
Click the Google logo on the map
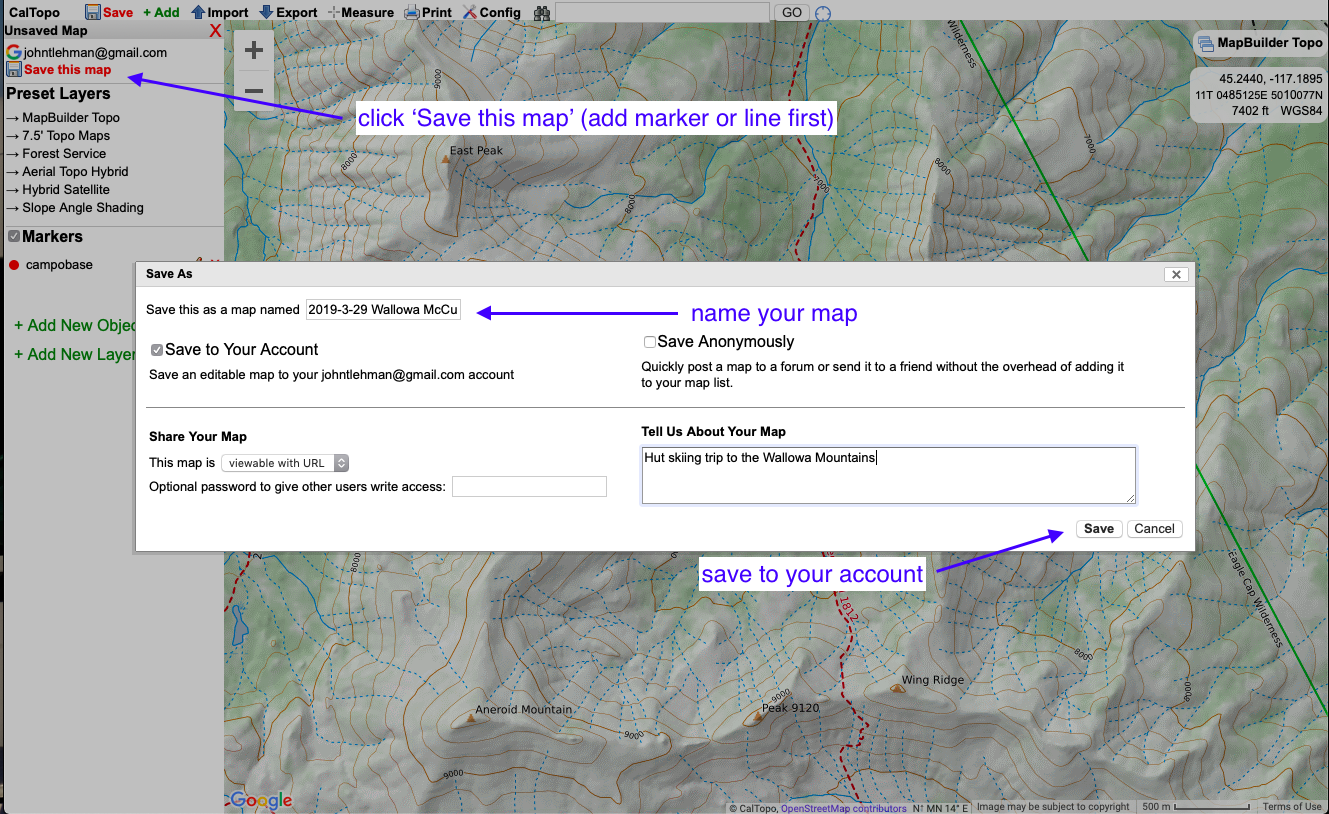pyautogui.click(x=261, y=800)
